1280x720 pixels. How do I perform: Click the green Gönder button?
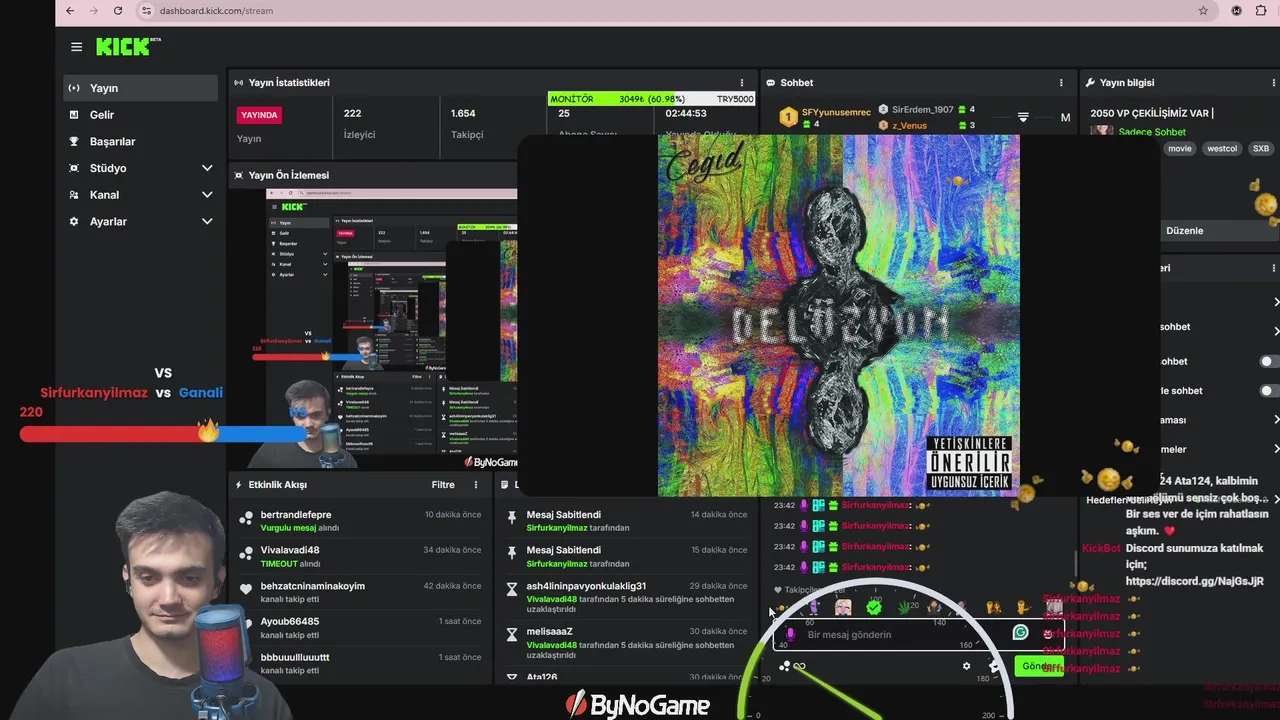pos(1037,666)
